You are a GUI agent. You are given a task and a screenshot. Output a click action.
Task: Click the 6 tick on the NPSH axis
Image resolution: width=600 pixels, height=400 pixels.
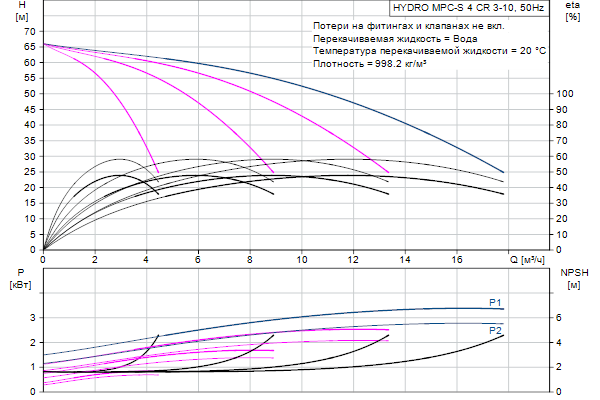coord(559,318)
